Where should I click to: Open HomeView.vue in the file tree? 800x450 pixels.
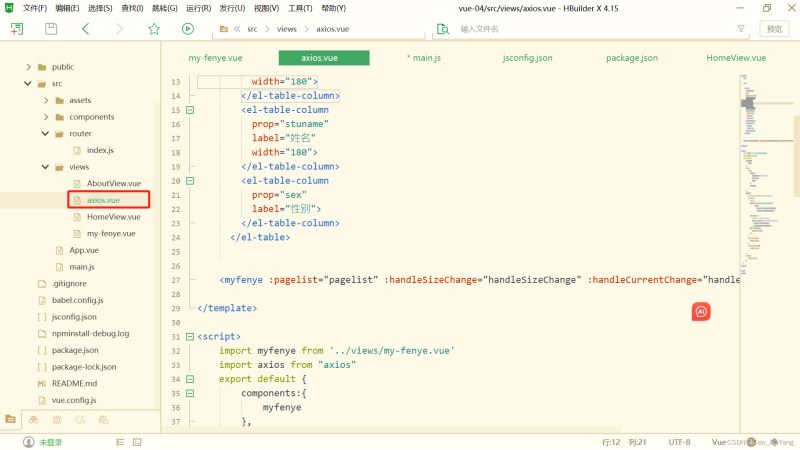point(114,217)
